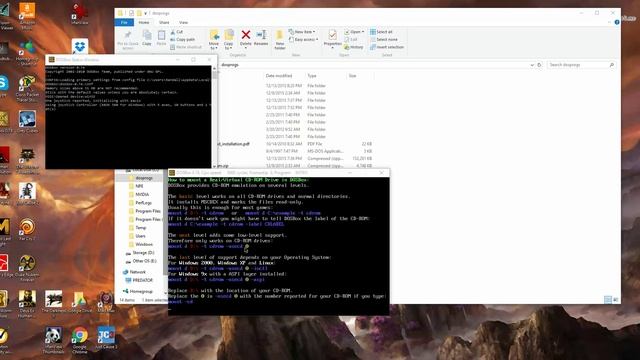Open the Dropbox desktop icon
Image resolution: width=640 pixels, height=360 pixels.
pyautogui.click(x=80, y=46)
